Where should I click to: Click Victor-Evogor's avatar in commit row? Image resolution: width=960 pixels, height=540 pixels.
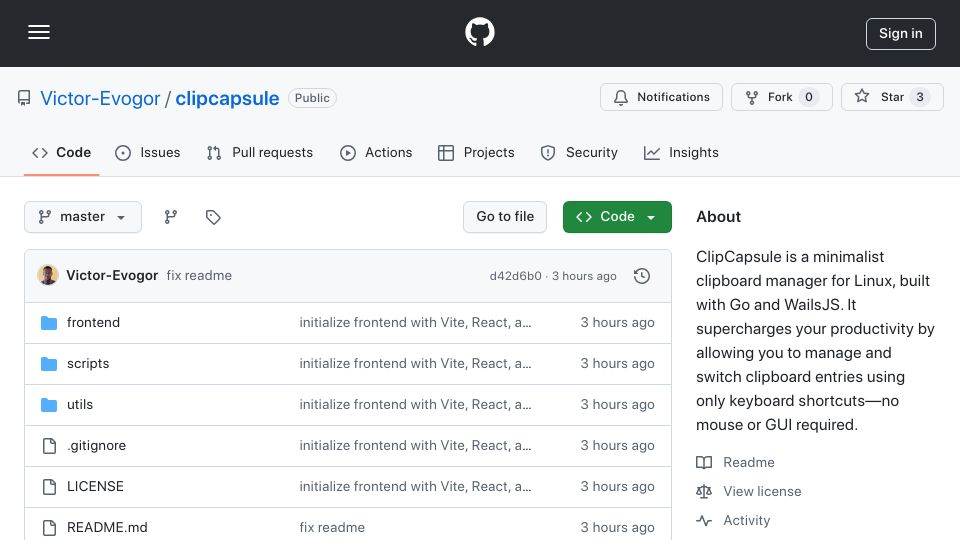(48, 276)
